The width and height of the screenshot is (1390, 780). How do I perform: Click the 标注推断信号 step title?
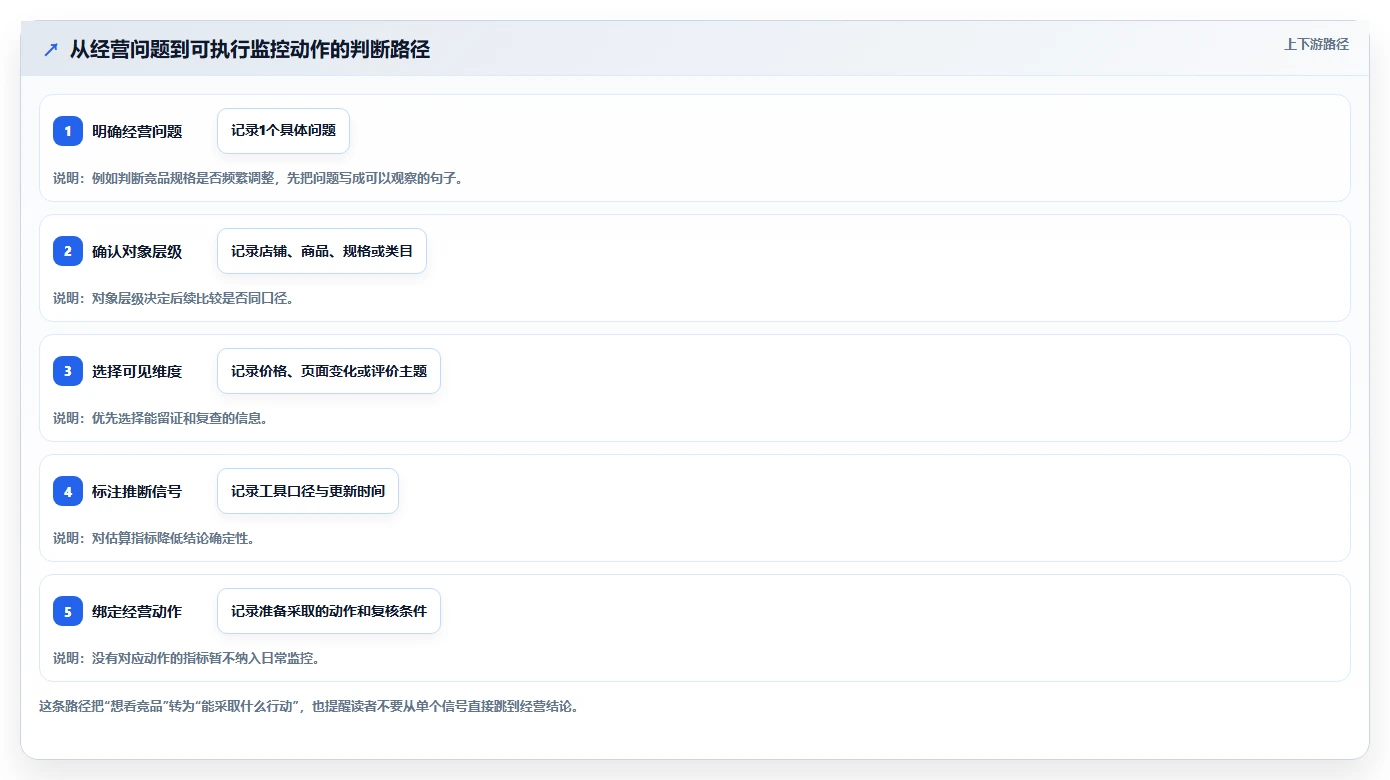pos(137,491)
